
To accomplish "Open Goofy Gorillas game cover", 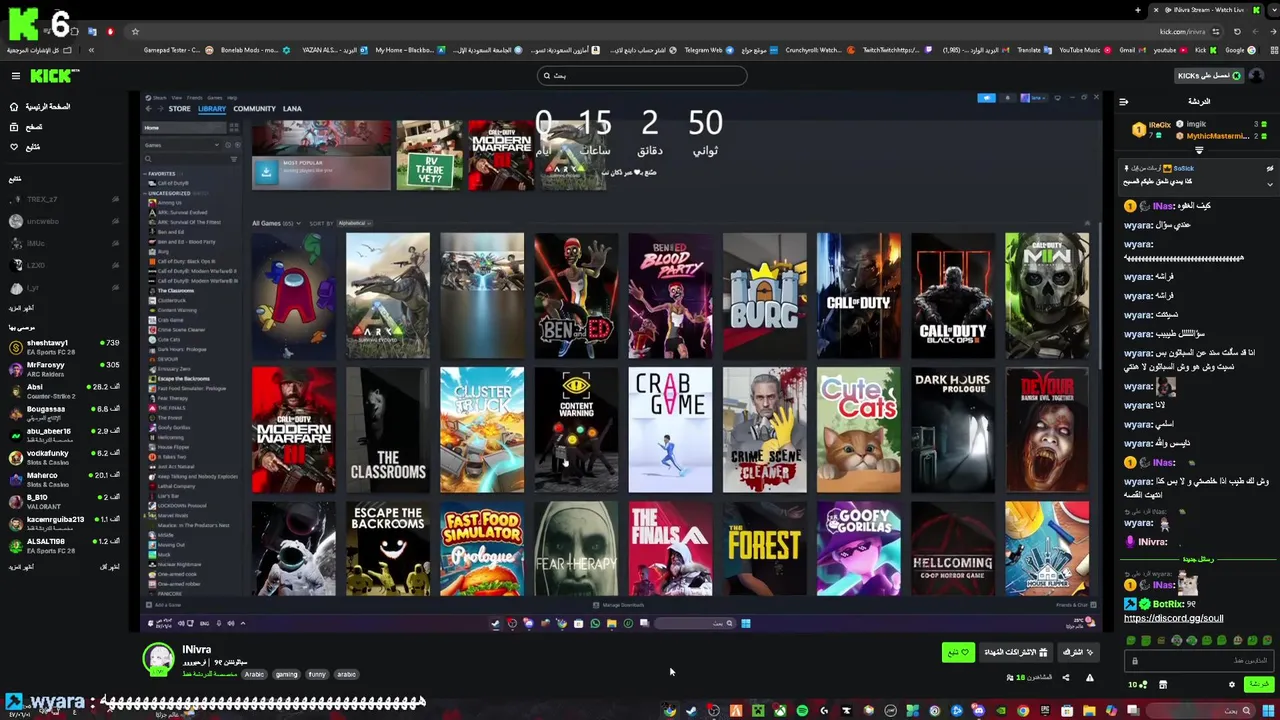I will (x=859, y=549).
